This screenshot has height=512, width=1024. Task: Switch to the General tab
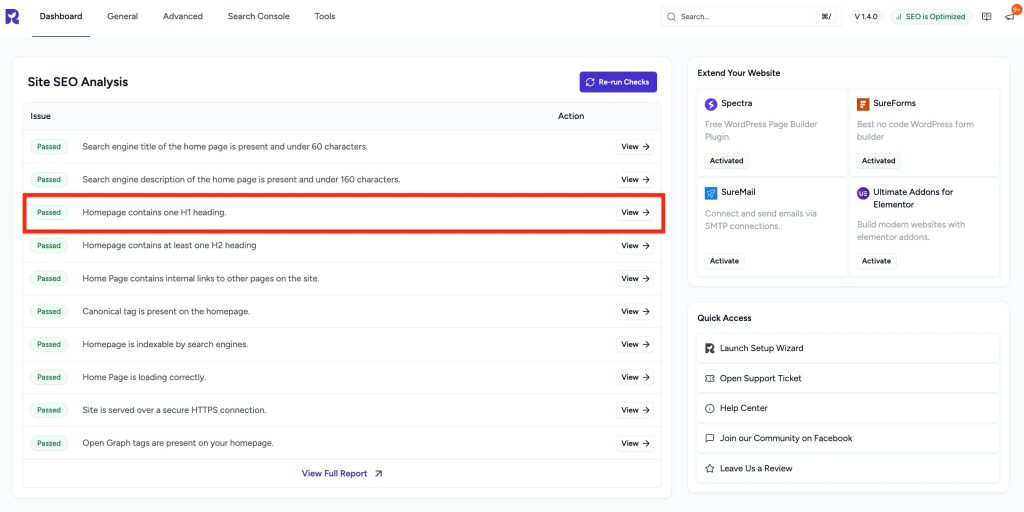(x=122, y=17)
